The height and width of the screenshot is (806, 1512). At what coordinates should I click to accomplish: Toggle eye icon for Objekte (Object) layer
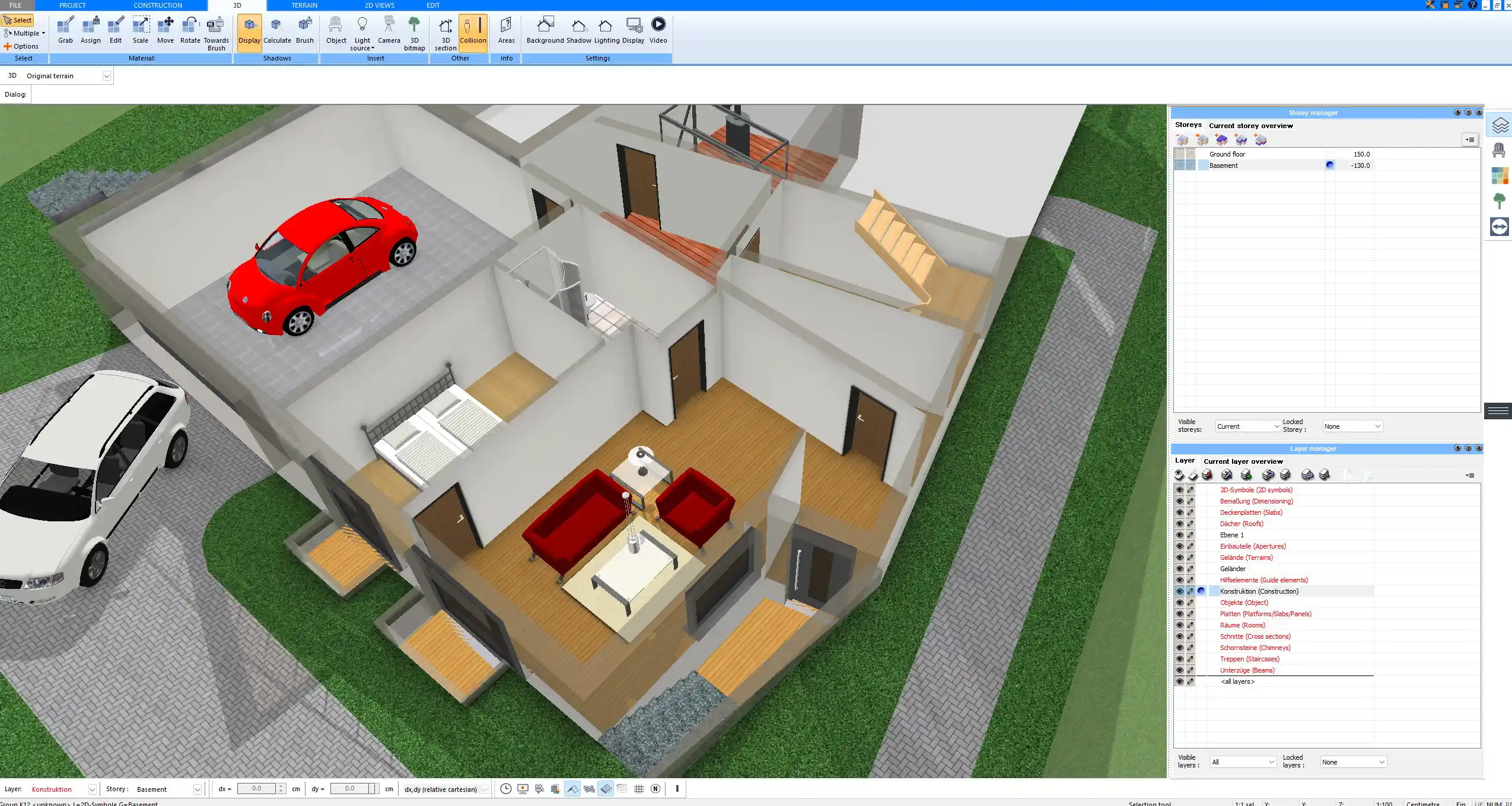1179,603
